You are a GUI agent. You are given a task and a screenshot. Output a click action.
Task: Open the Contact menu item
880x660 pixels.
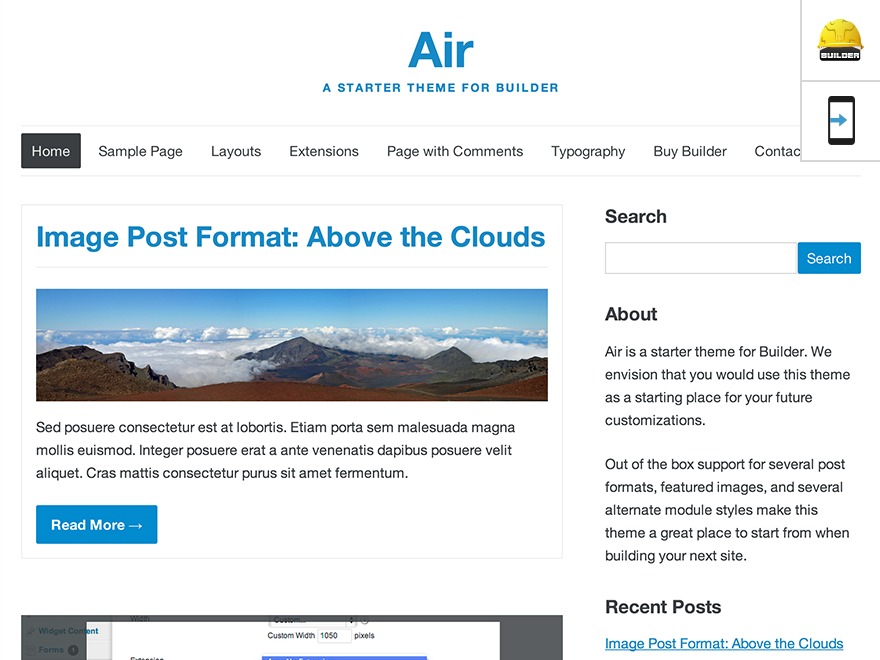point(777,151)
